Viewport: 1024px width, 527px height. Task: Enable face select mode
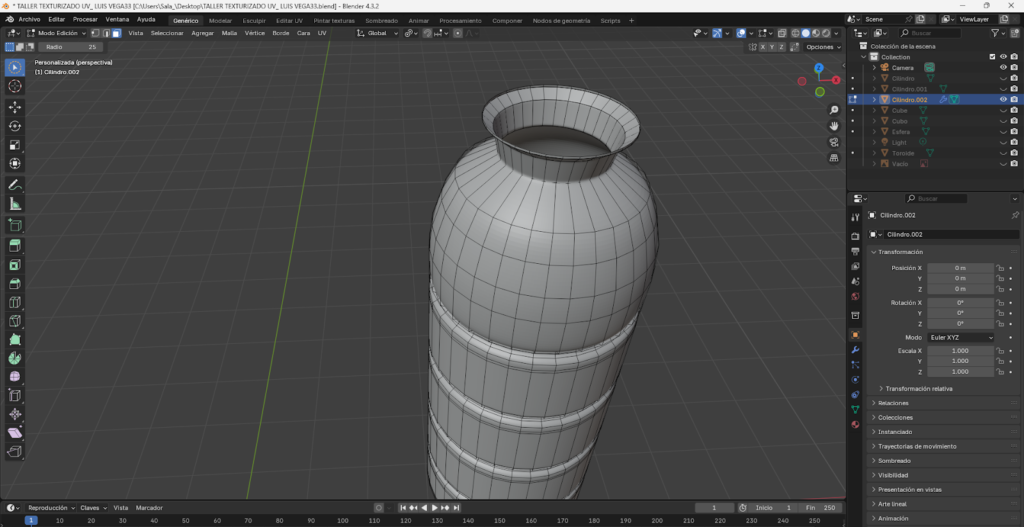coord(116,33)
